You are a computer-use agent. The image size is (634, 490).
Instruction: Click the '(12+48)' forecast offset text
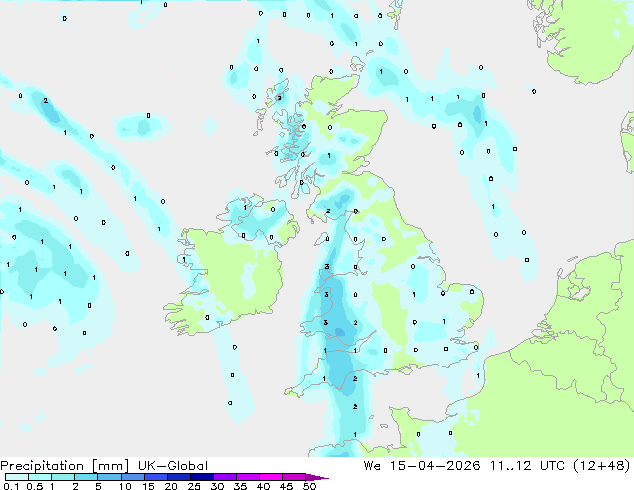click(602, 465)
